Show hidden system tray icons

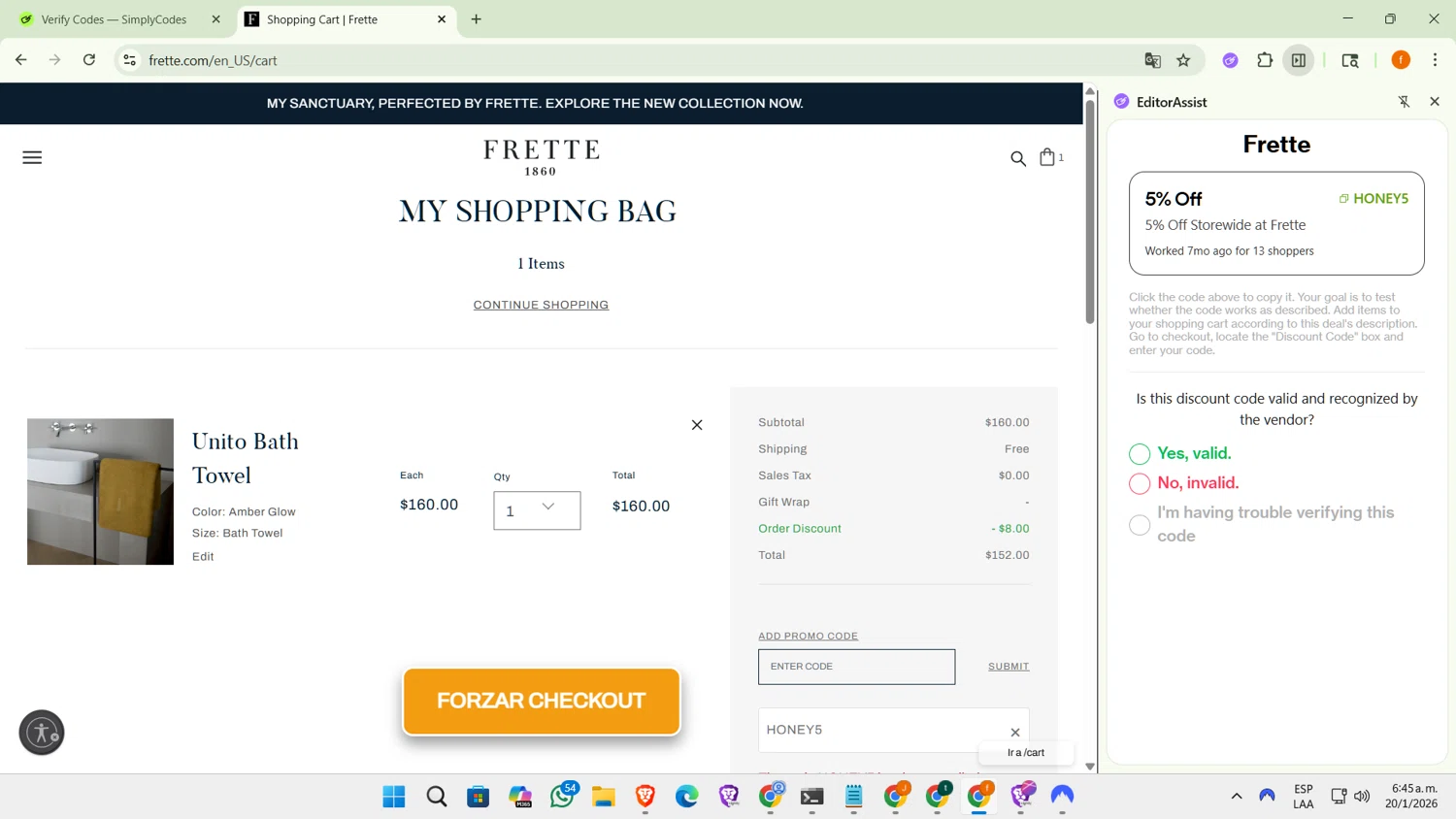pos(1237,797)
